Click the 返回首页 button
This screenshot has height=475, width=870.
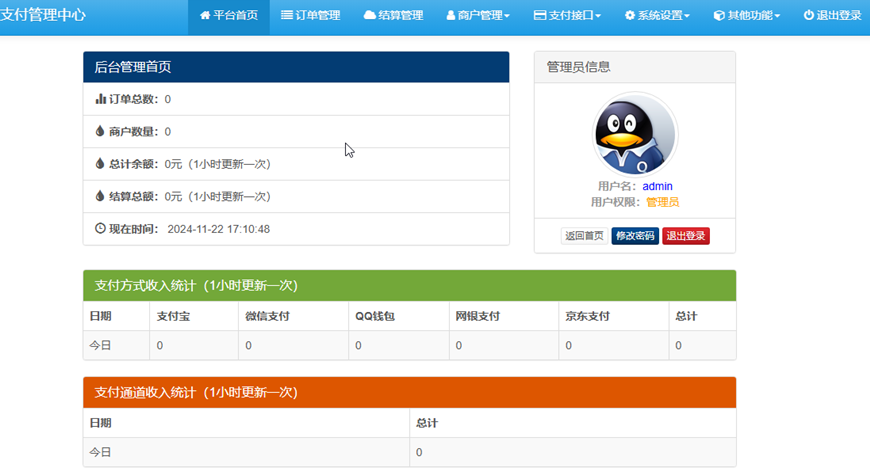point(584,236)
